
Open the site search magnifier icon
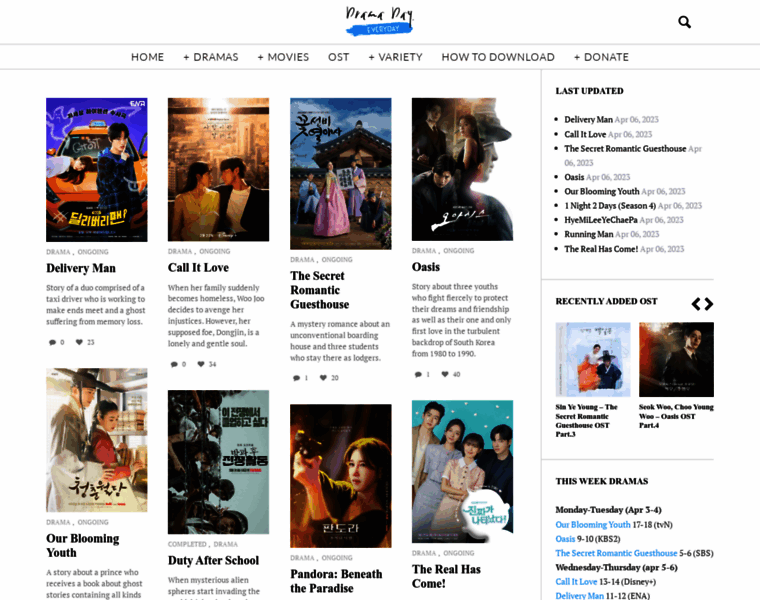pyautogui.click(x=684, y=22)
